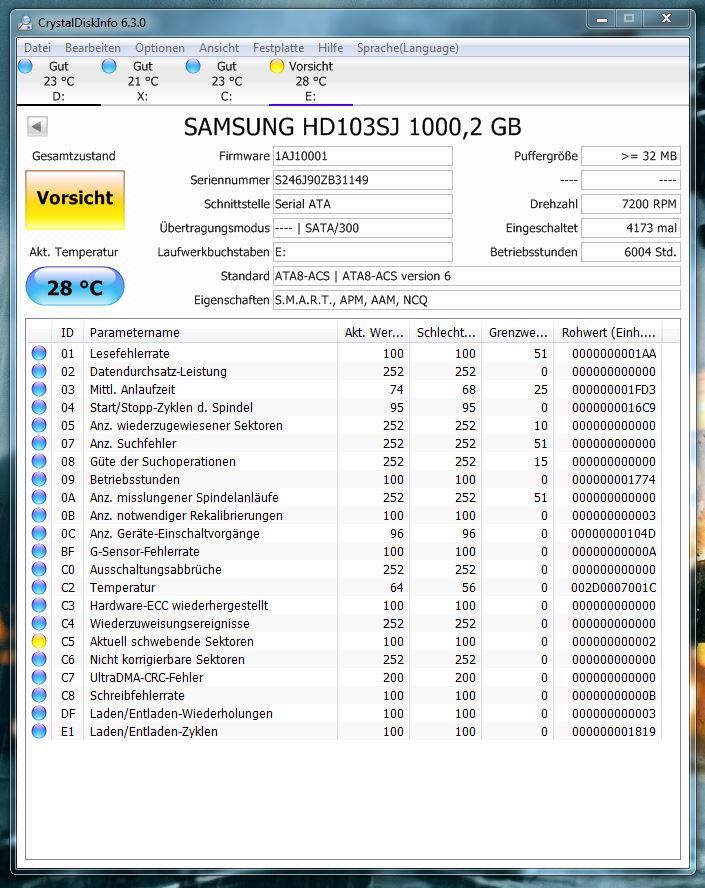705x888 pixels.
Task: Click status icon for Laden/Entladen-Zyklen
Action: point(39,731)
